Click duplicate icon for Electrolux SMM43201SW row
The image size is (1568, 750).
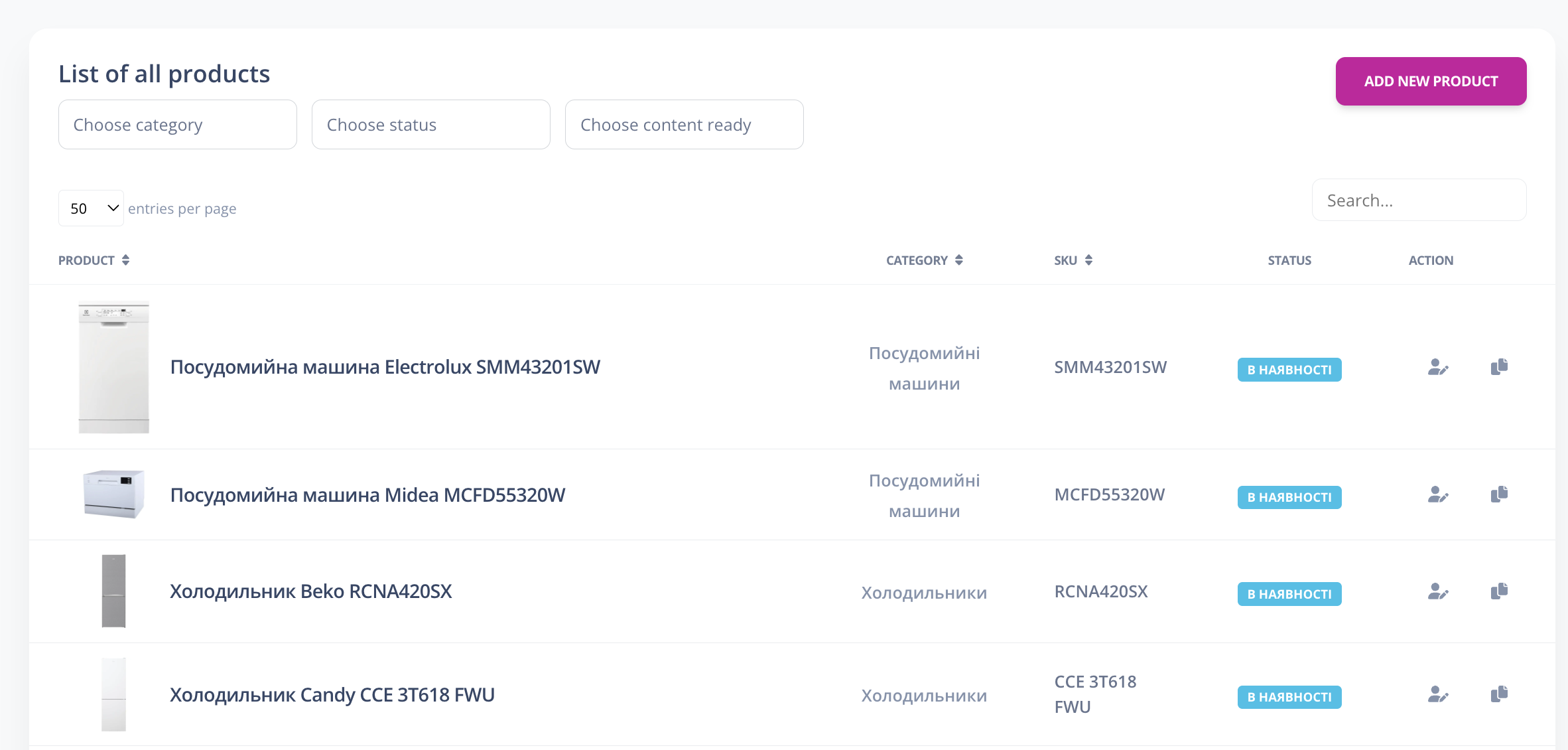coord(1499,367)
